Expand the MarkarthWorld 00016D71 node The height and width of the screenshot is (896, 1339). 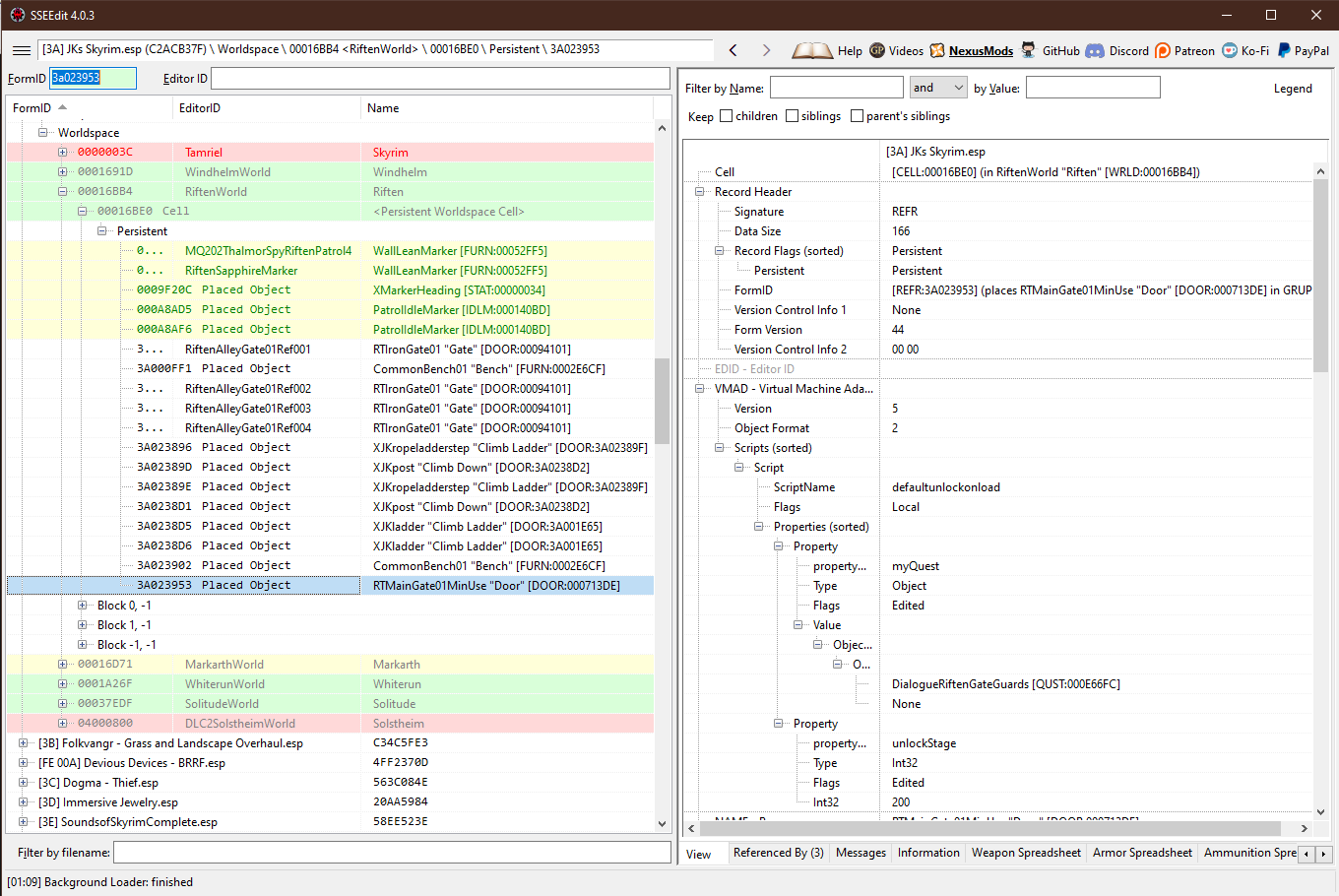[63, 665]
